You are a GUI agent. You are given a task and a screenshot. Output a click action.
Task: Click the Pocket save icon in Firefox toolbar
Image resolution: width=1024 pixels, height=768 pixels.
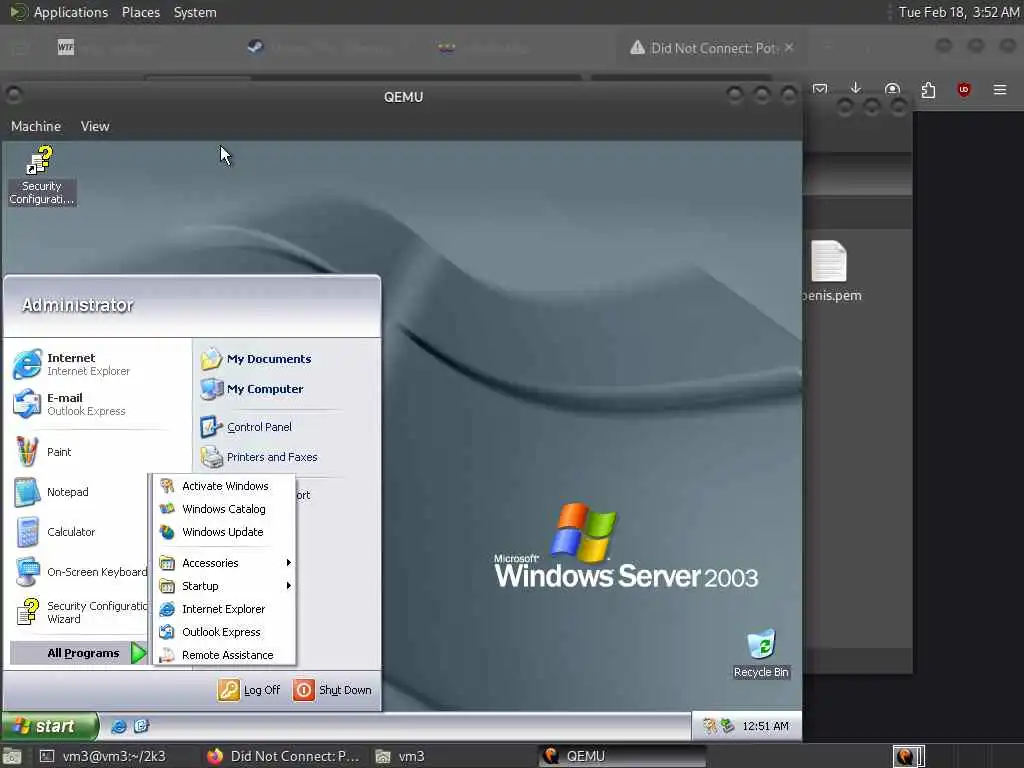click(820, 89)
